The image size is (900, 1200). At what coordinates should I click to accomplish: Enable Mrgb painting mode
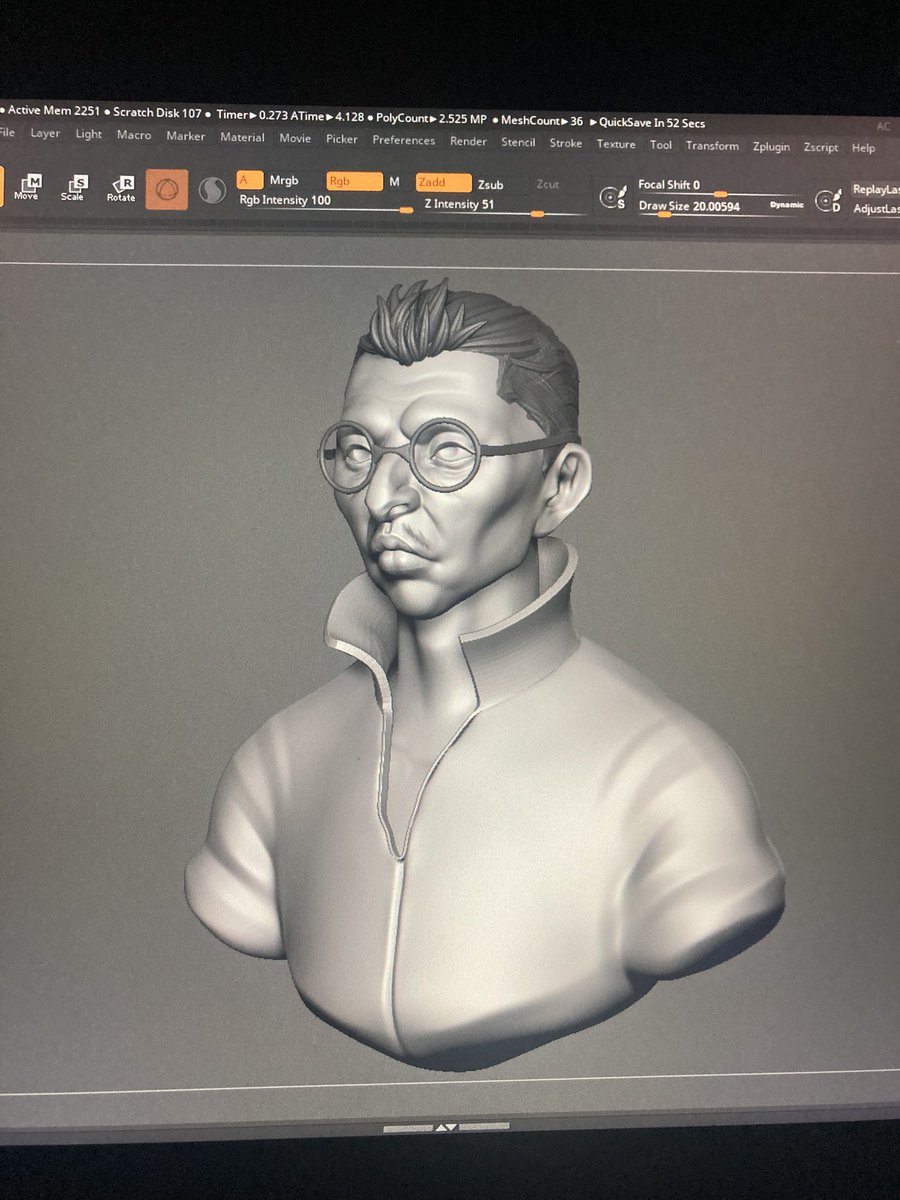pos(283,182)
